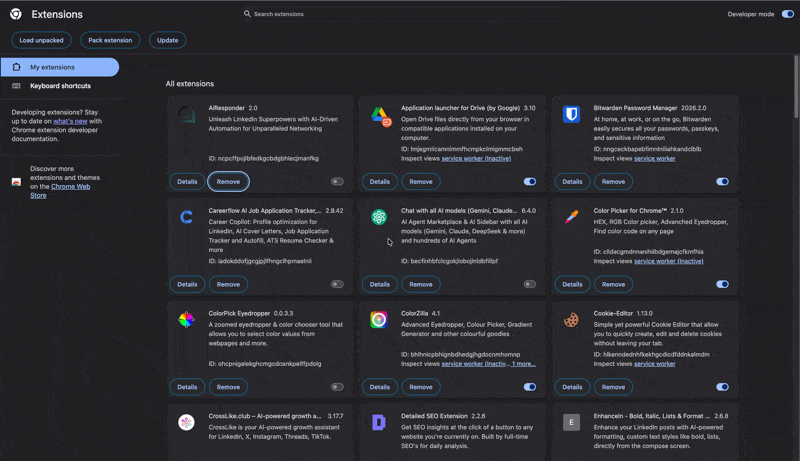Disable the Bitwarden Password Manager toggle
The width and height of the screenshot is (800, 461).
point(722,182)
